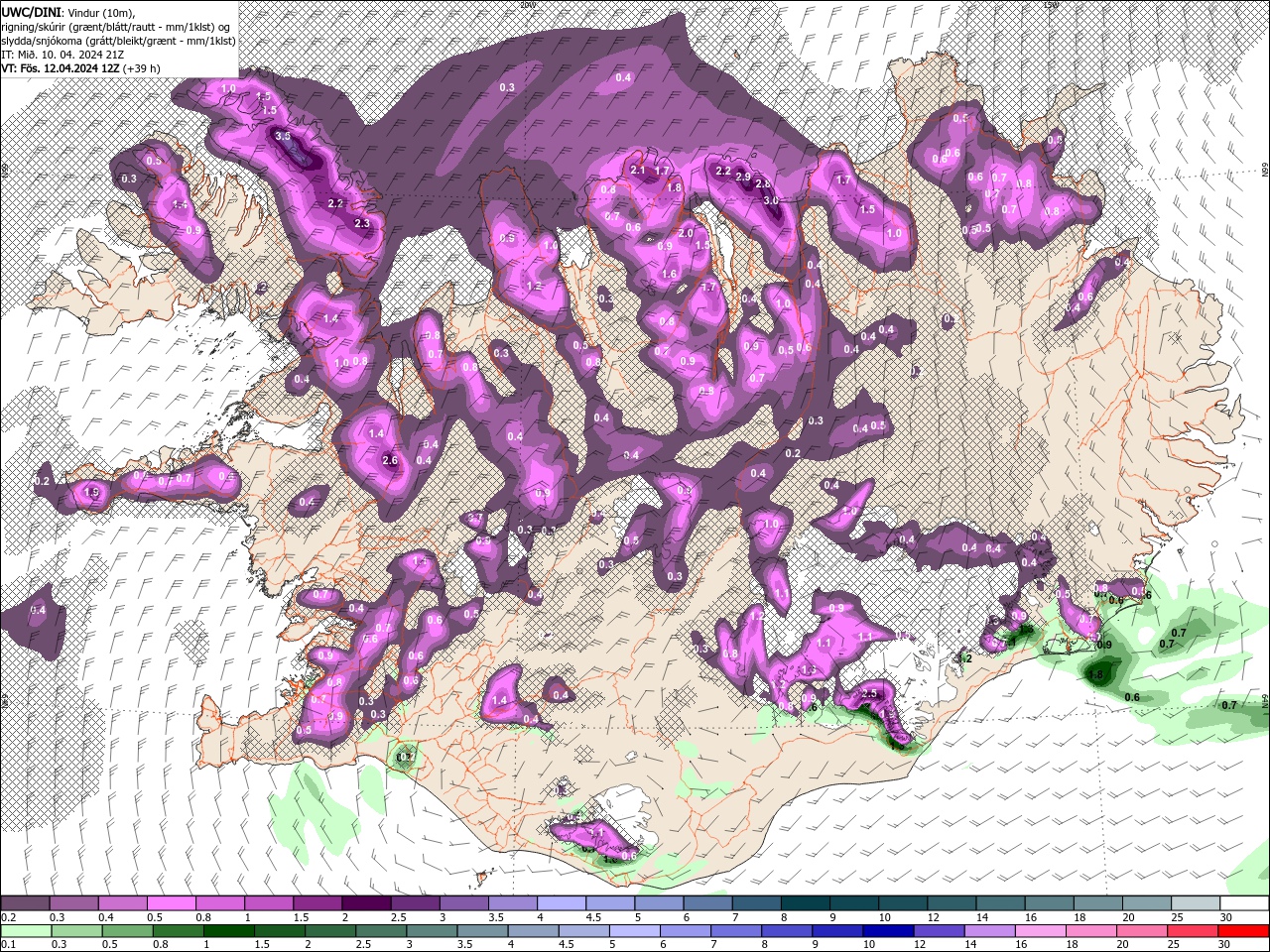This screenshot has width=1270, height=952.
Task: Select the darkest purple swatch labeled 2, top row
Action: point(366,903)
